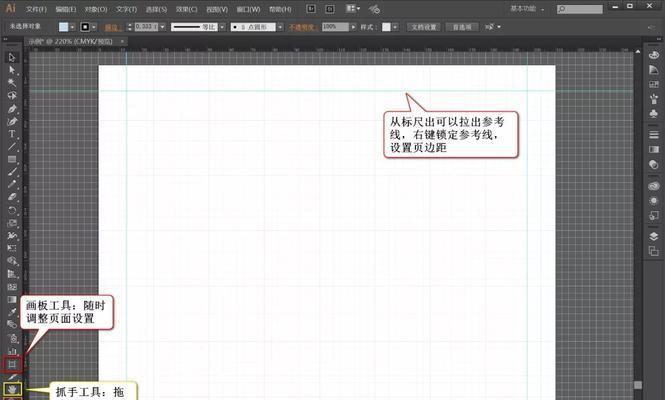Select the Rectangle tool
665x400 pixels.
click(12, 160)
